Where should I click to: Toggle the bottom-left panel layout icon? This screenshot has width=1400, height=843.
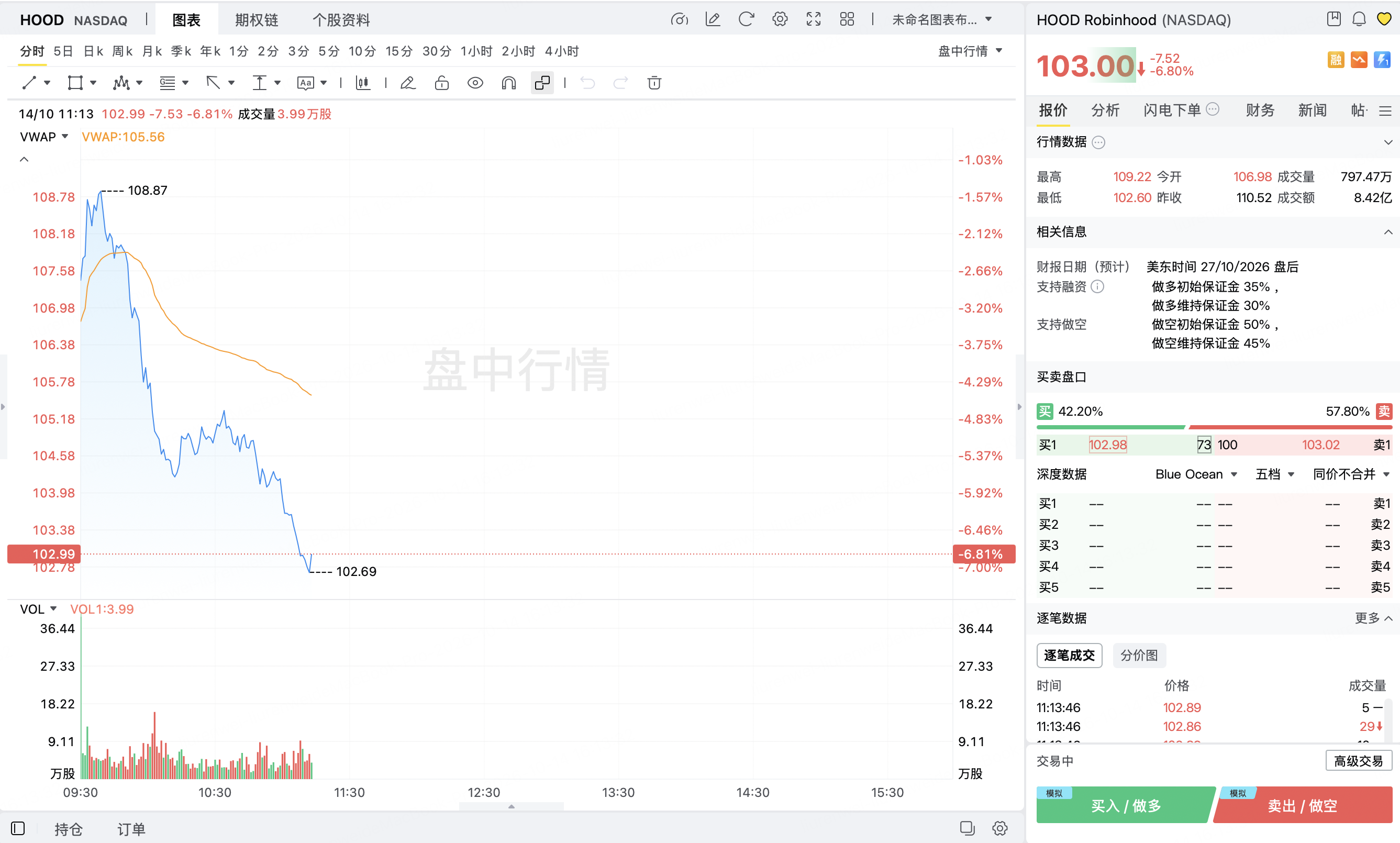tap(18, 828)
